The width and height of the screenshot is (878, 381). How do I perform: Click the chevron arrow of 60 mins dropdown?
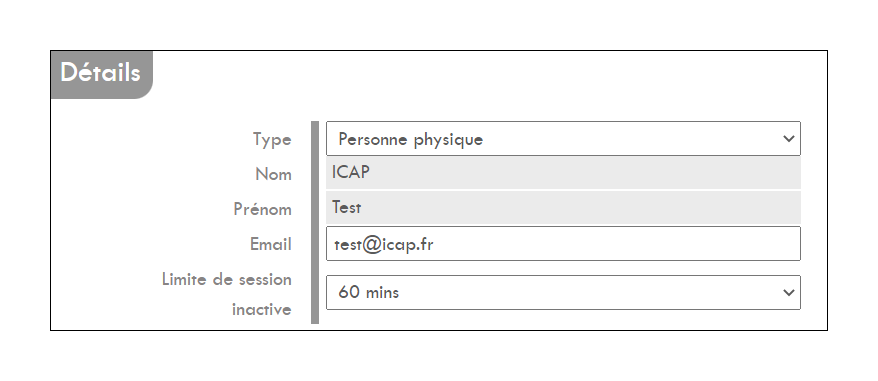click(788, 292)
